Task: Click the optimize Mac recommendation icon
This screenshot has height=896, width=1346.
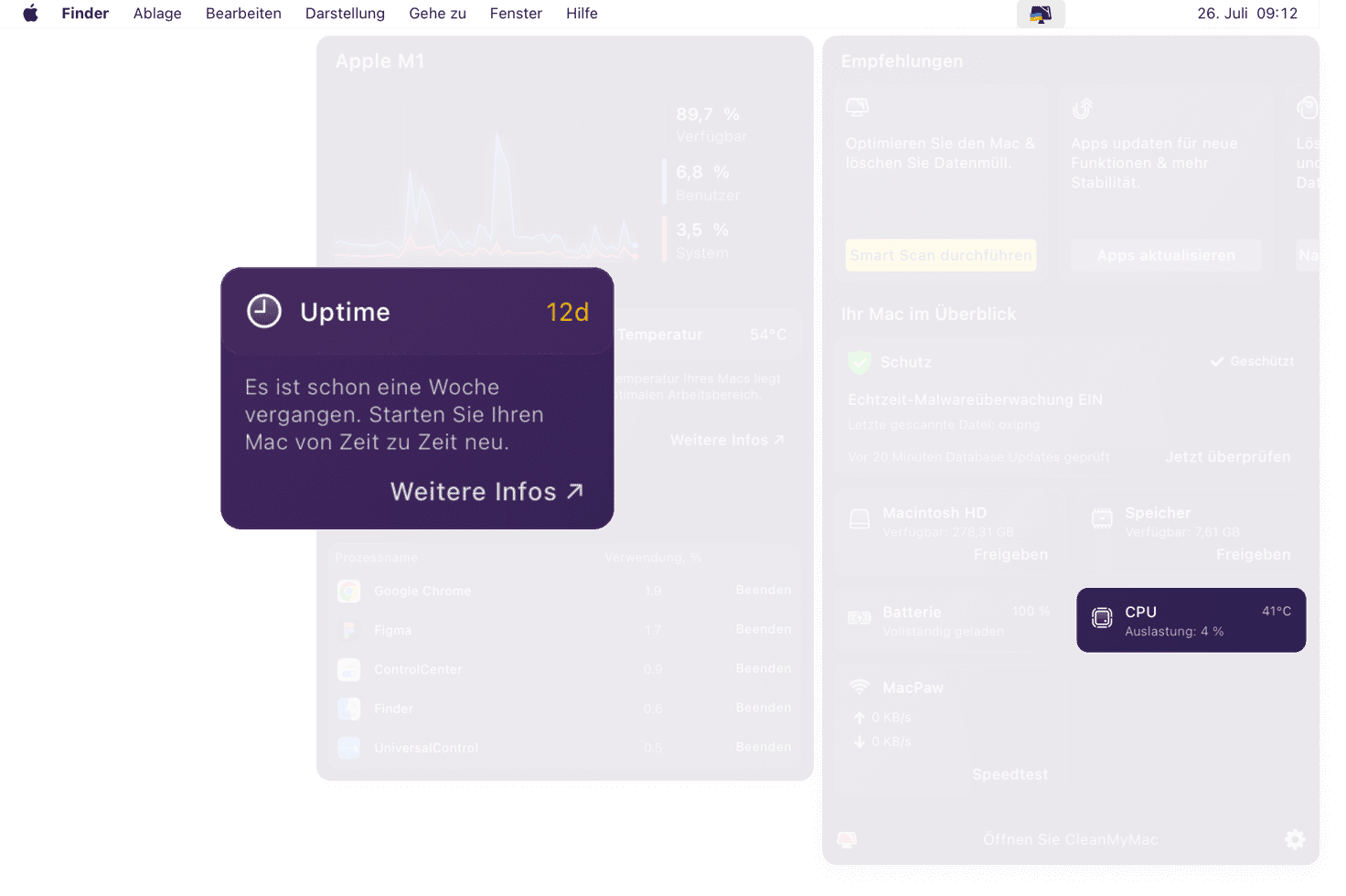Action: point(857,107)
